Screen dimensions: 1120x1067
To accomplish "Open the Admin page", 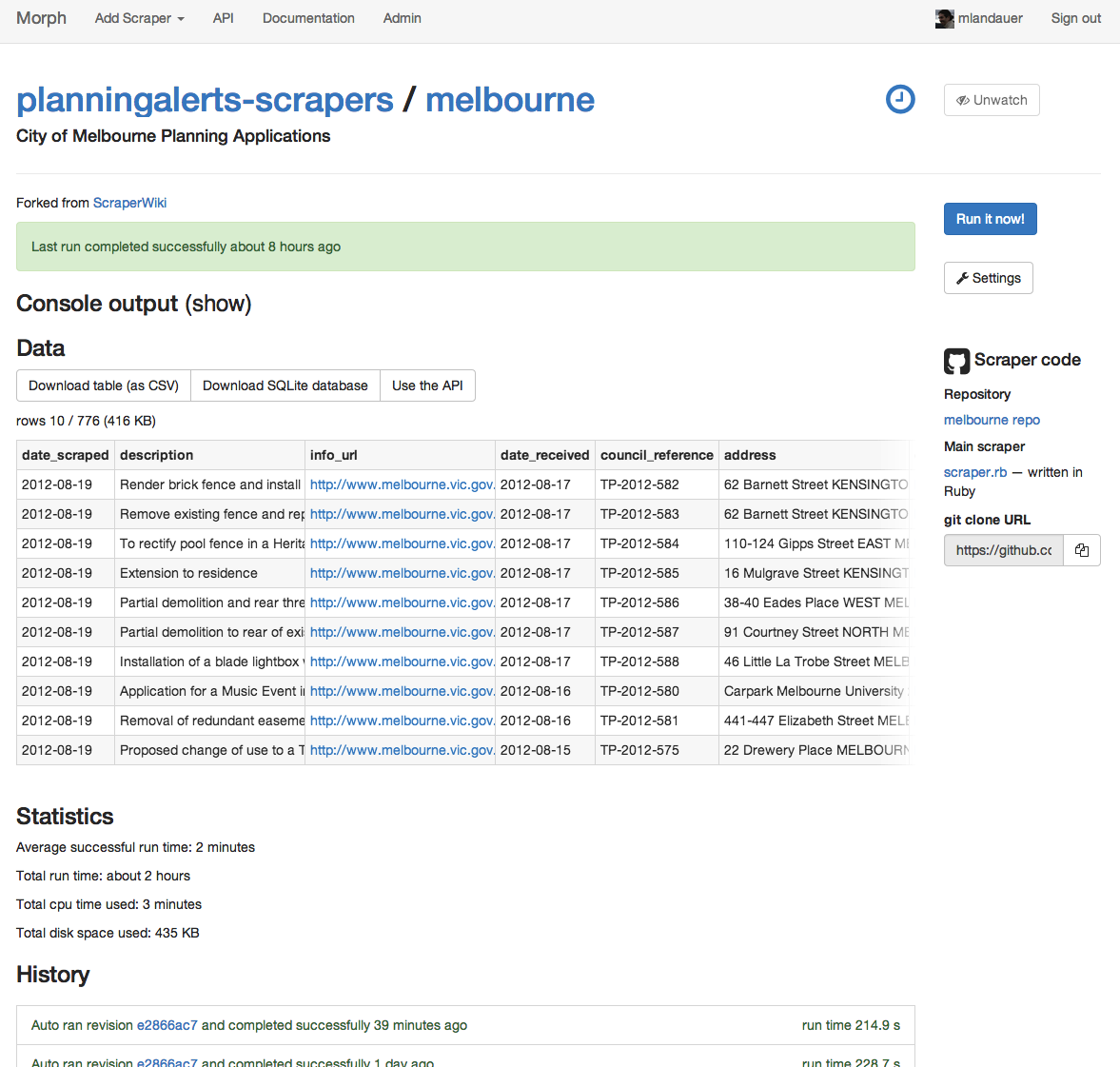I will click(x=403, y=19).
